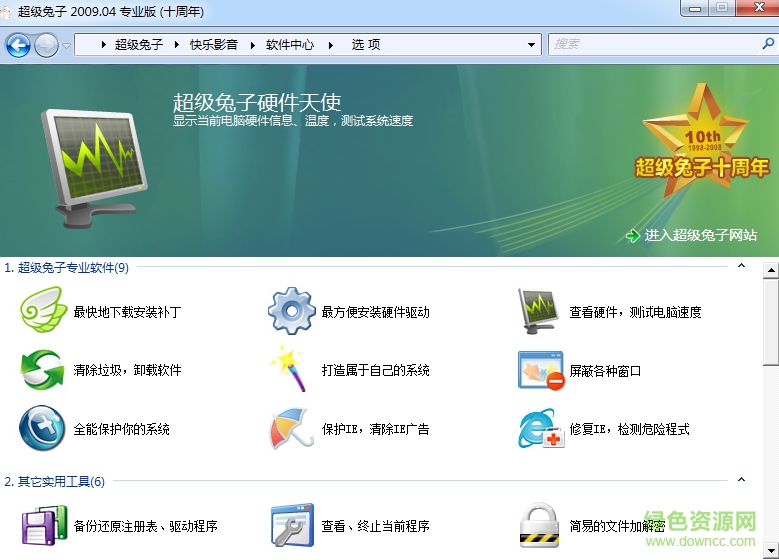This screenshot has width=779, height=560.
Task: Click the IE repair icon with first-aid kit
Action: pyautogui.click(x=542, y=428)
